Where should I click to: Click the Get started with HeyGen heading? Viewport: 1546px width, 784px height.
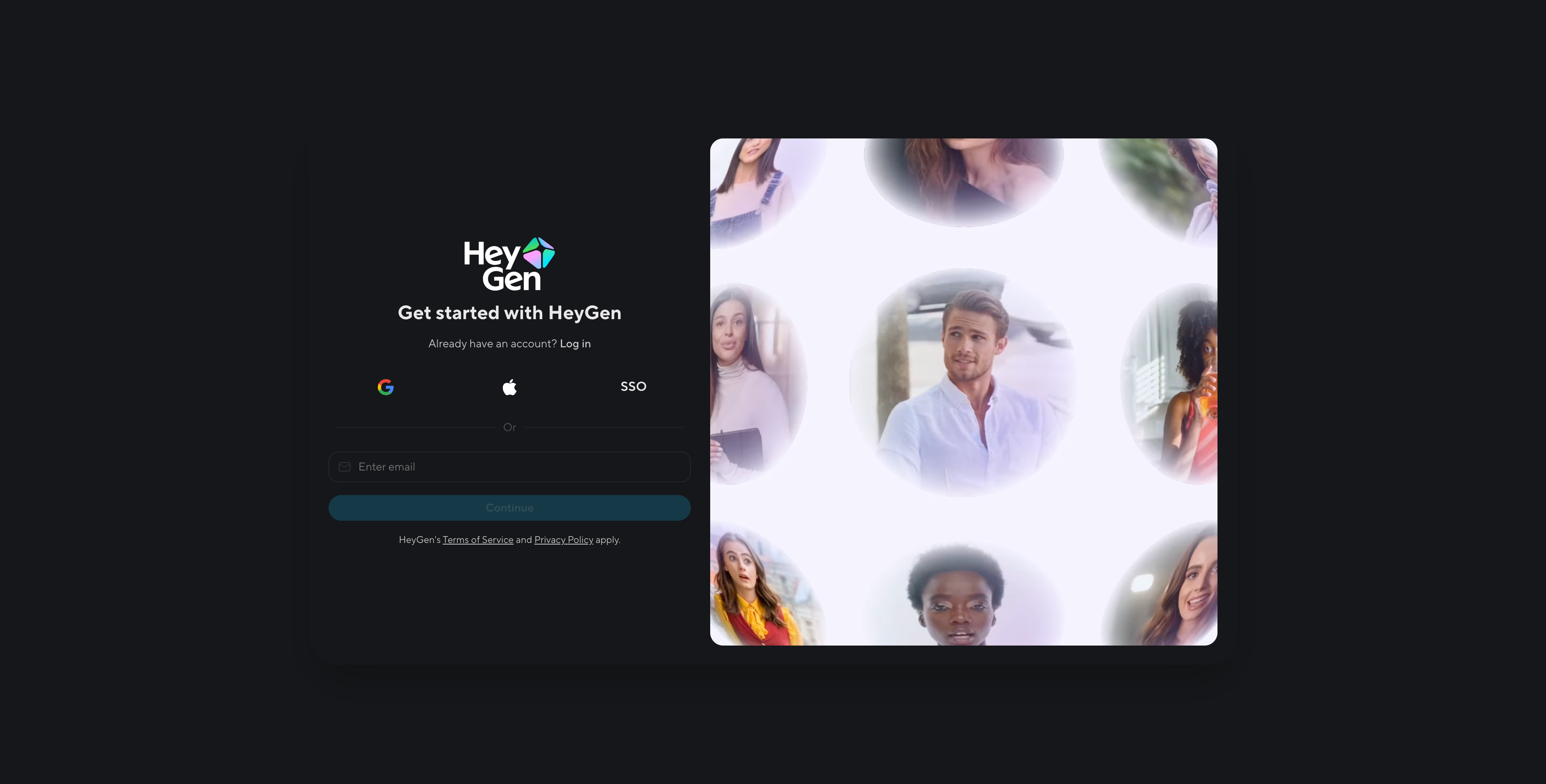tap(509, 313)
